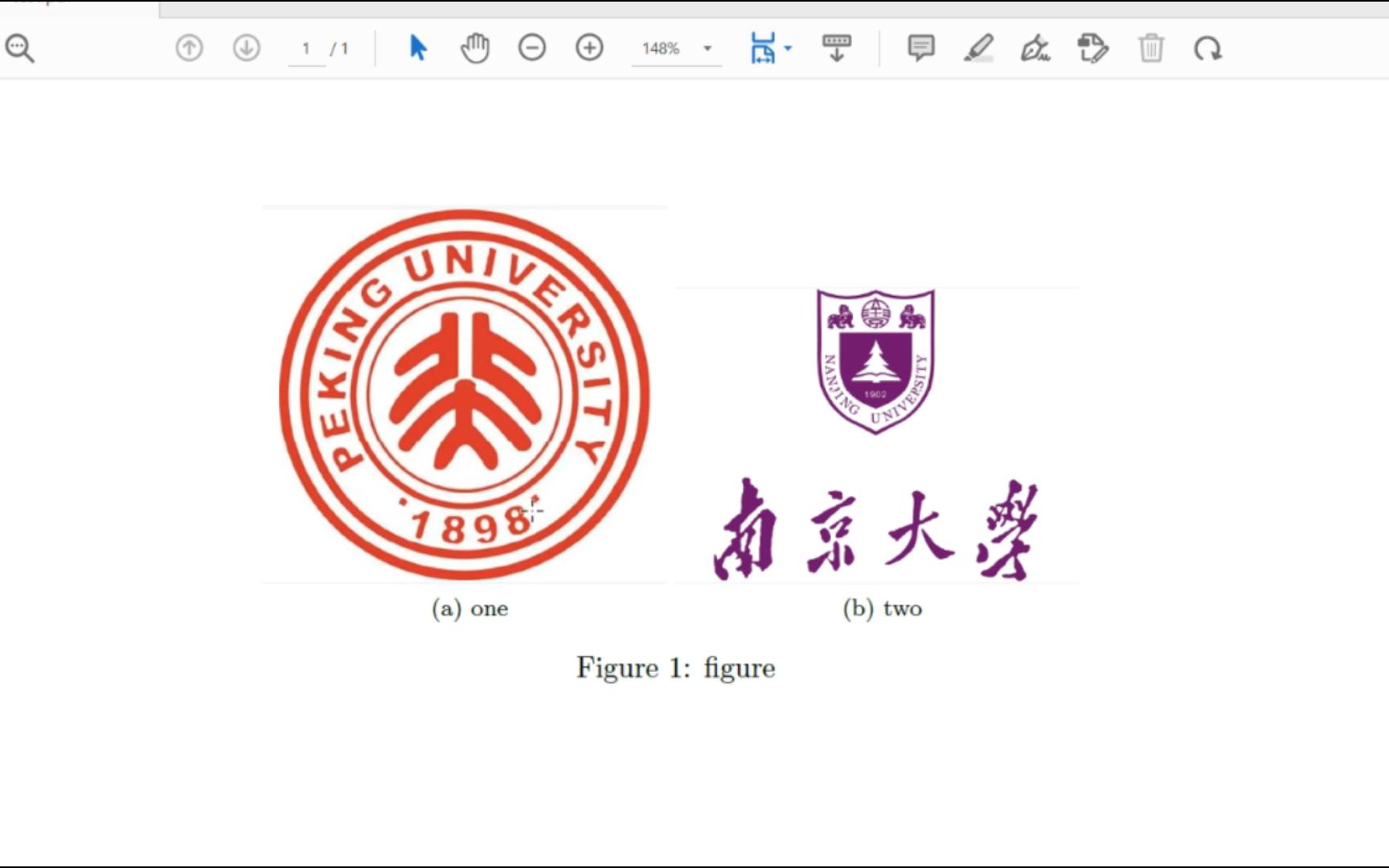Choose the selection arrow tool
Screen dimensions: 1389x868
tap(418, 48)
